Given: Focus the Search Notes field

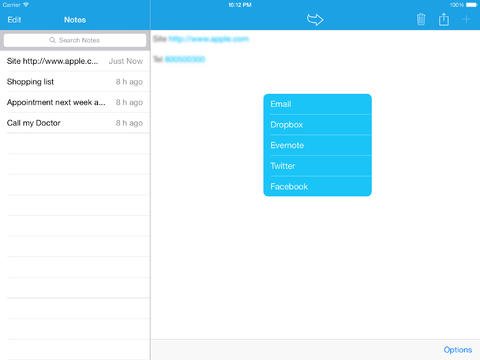Looking at the screenshot, I should pos(75,40).
